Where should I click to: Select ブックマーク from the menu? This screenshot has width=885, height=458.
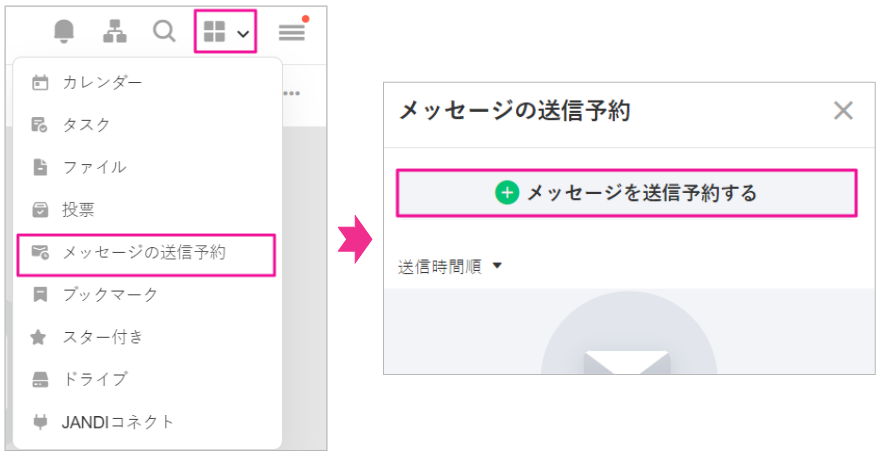click(147, 294)
